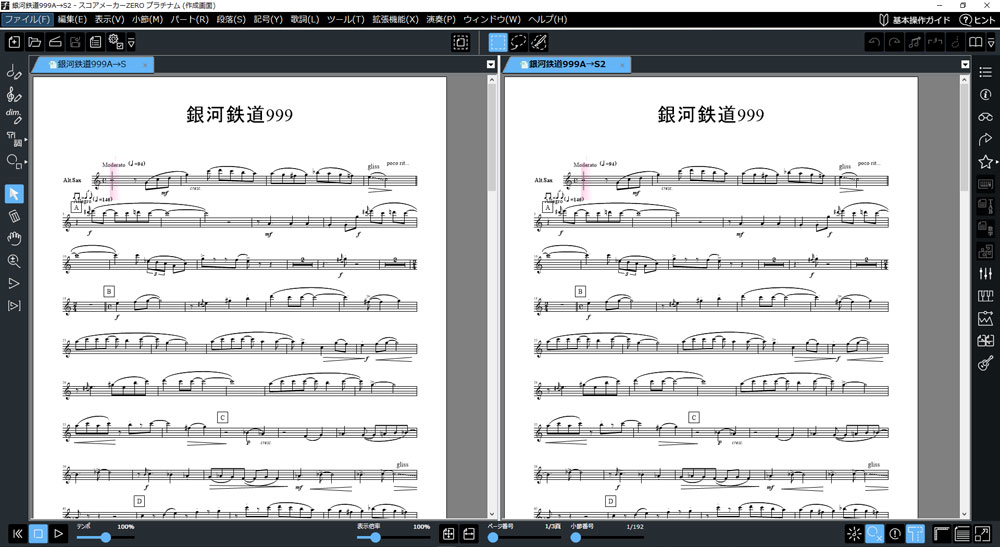
Task: Open the 表示(V) menu
Action: point(109,19)
